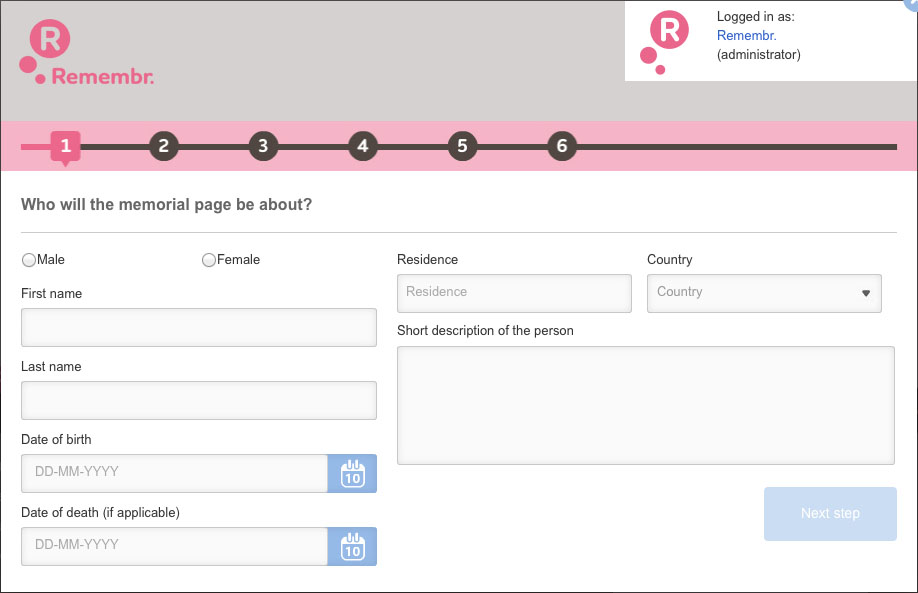The width and height of the screenshot is (918, 593).
Task: Focus the First name field
Action: [x=198, y=328]
